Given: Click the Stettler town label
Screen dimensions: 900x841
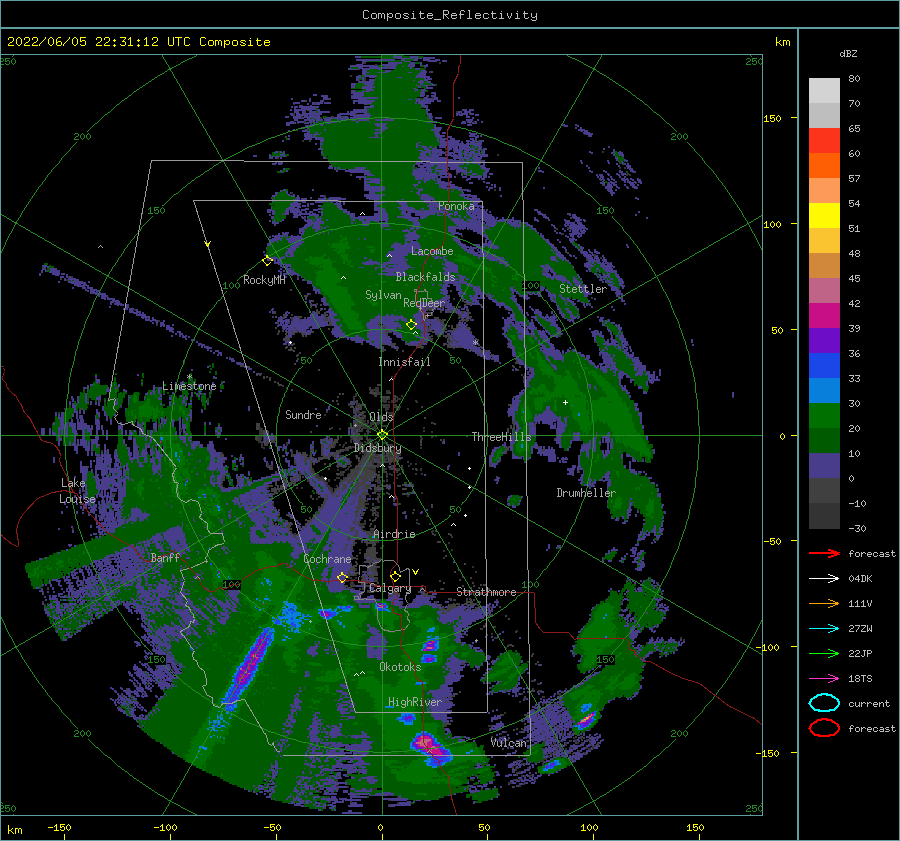Looking at the screenshot, I should (x=583, y=289).
